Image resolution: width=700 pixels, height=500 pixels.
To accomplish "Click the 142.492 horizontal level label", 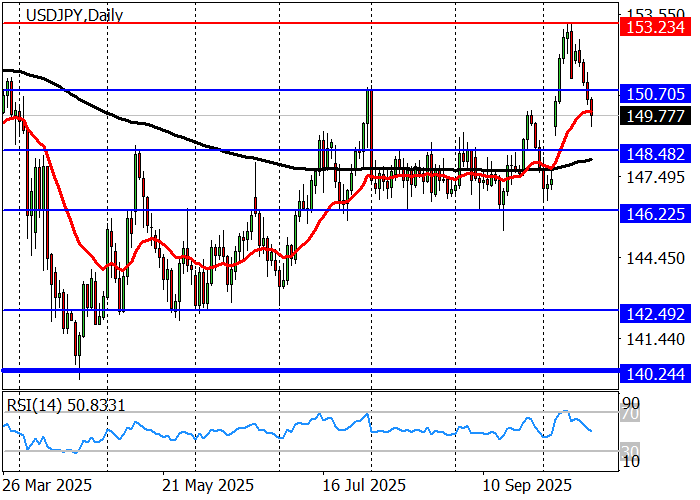I will pyautogui.click(x=655, y=313).
